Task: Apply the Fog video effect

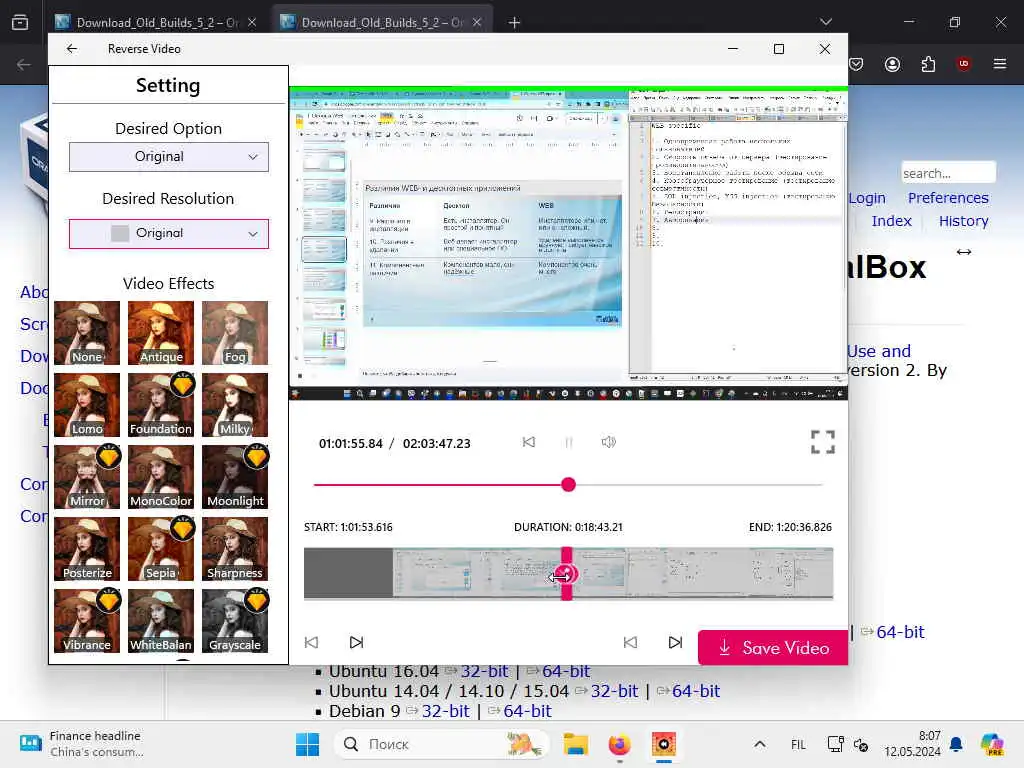Action: pyautogui.click(x=234, y=332)
